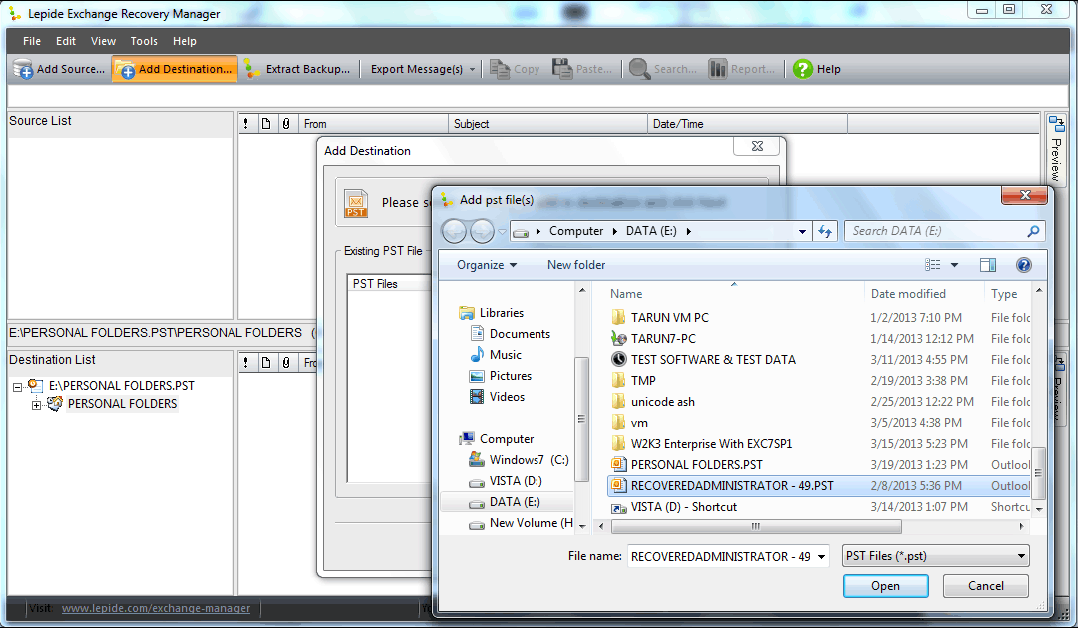This screenshot has width=1078, height=628.
Task: Open the View menu
Action: (103, 41)
